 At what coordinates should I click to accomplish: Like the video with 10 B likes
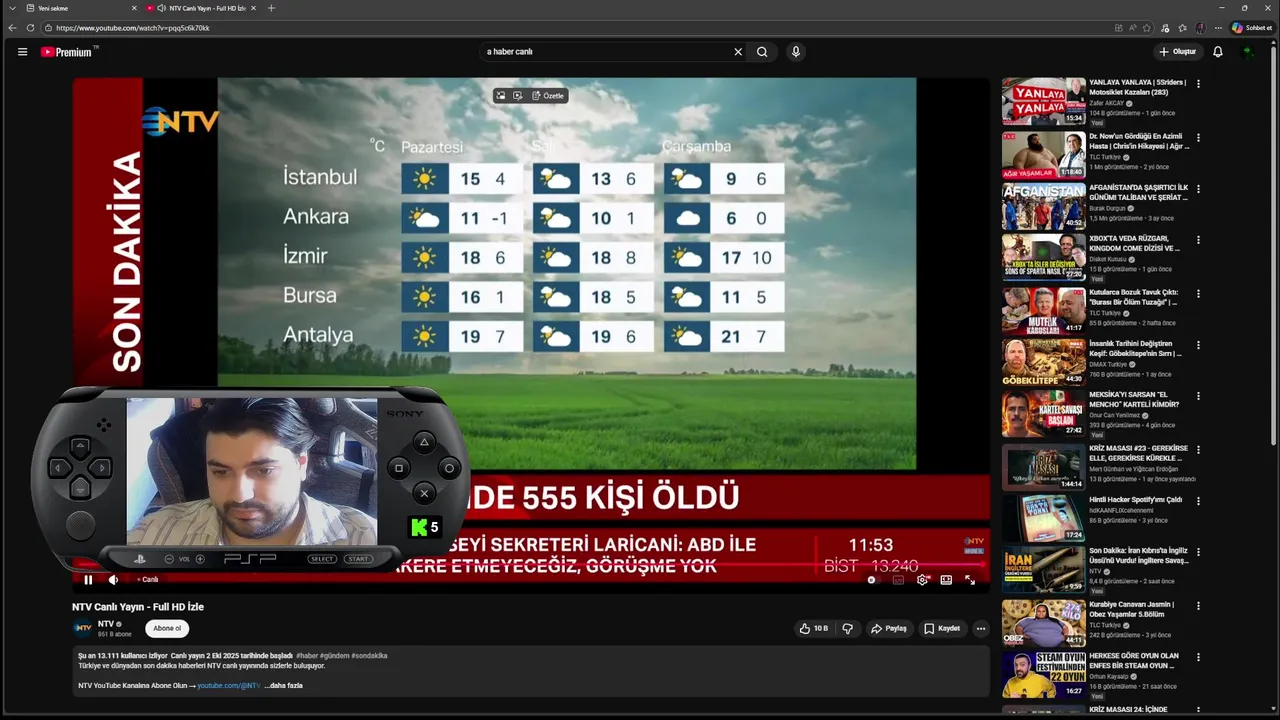point(813,629)
